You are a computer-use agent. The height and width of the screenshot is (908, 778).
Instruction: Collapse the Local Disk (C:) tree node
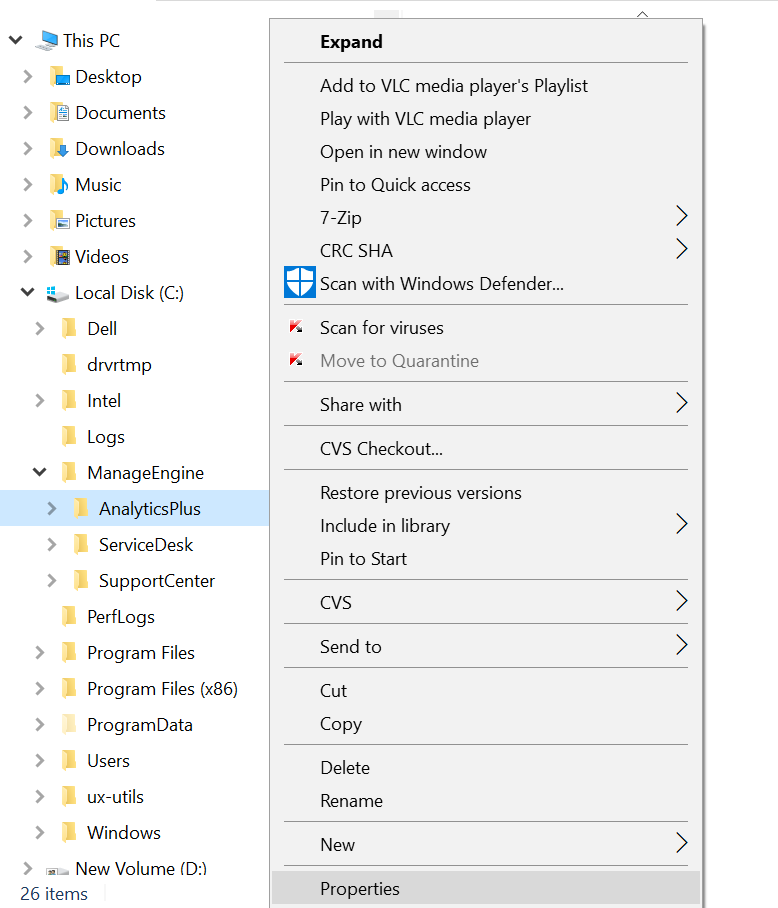pyautogui.click(x=28, y=293)
